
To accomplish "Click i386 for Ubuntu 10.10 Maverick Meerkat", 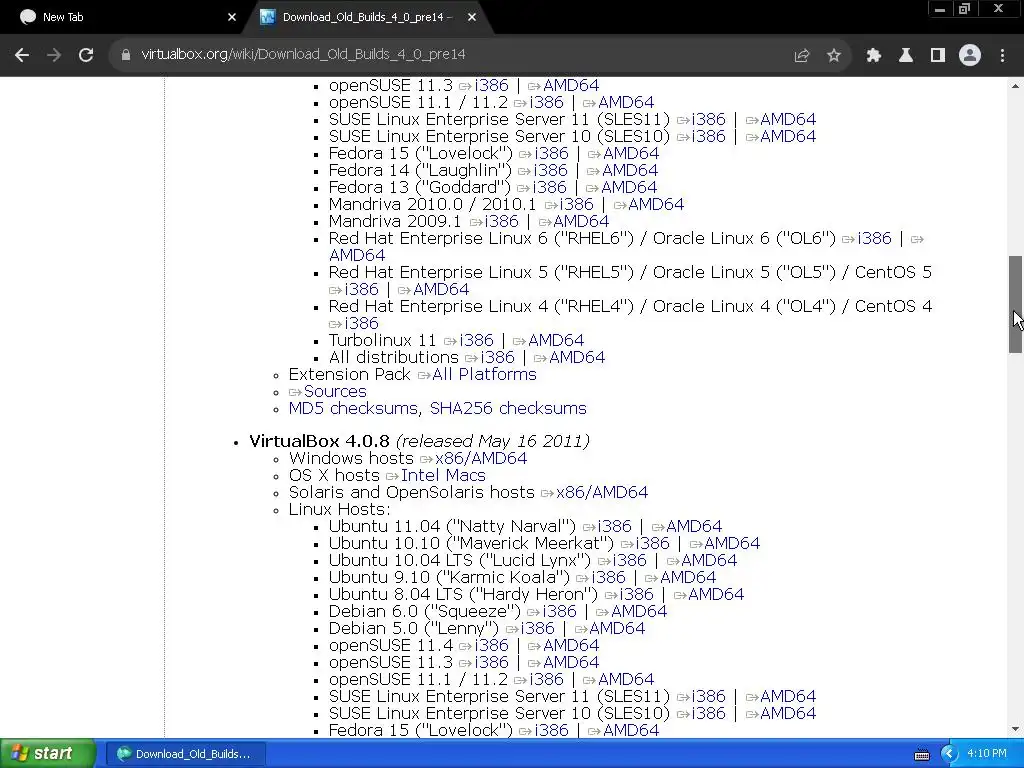I will tap(652, 543).
